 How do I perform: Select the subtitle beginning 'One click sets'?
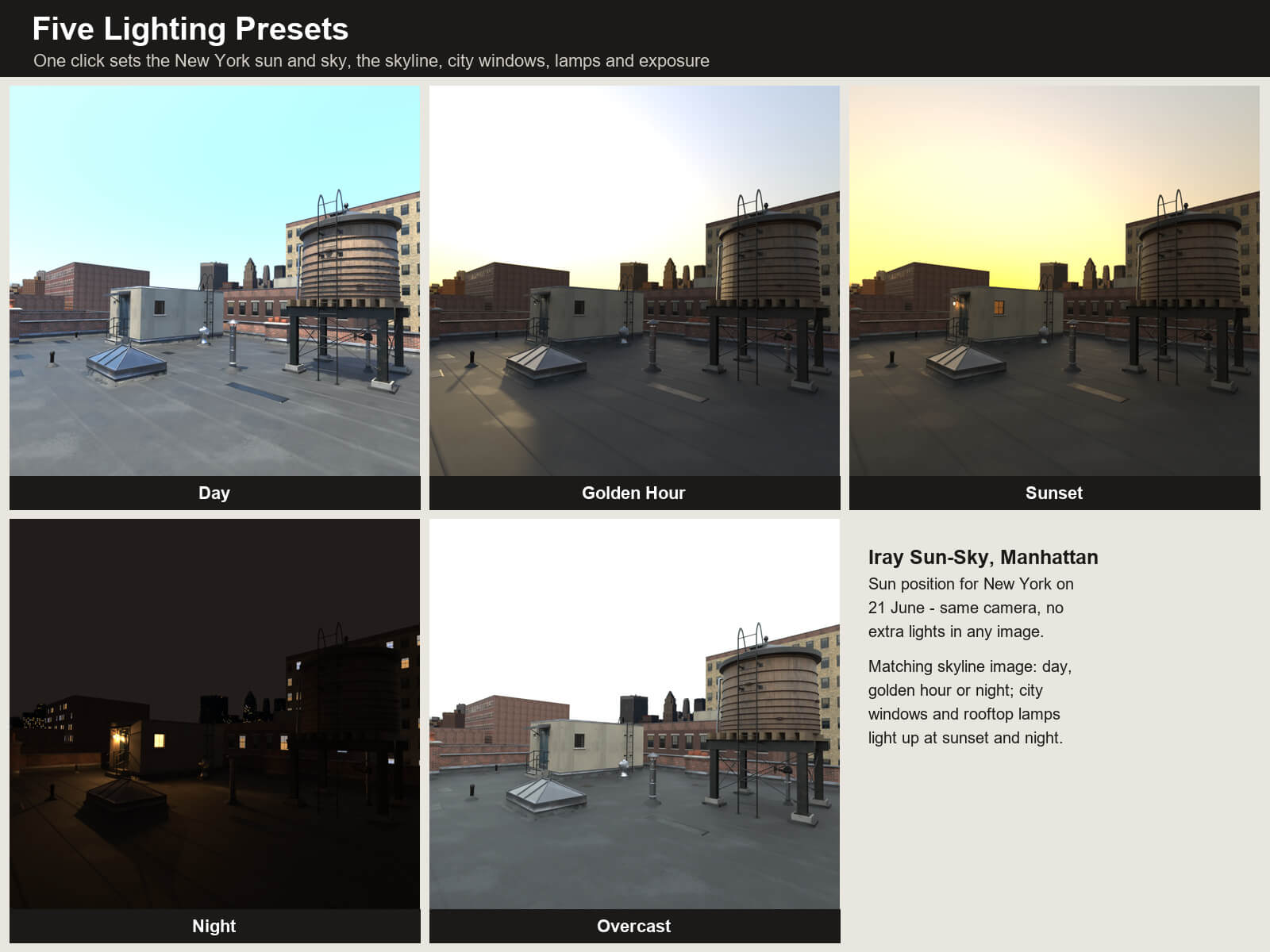371,61
